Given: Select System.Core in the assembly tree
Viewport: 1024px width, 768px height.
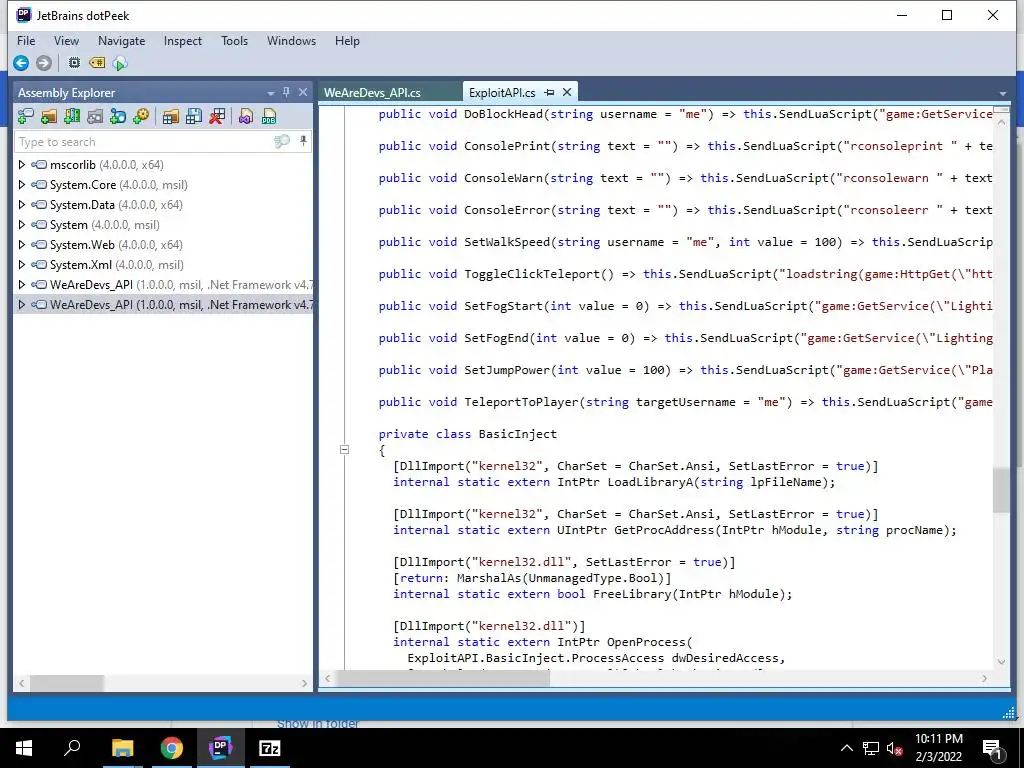Looking at the screenshot, I should click(x=83, y=185).
